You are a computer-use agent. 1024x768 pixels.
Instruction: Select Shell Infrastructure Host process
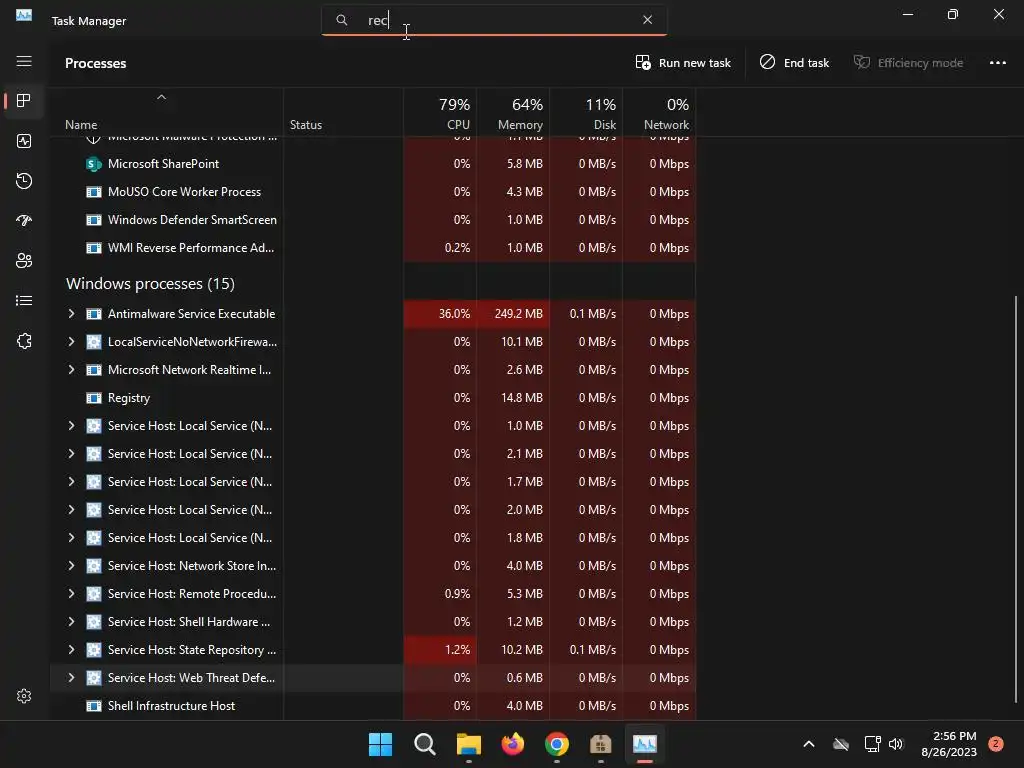pyautogui.click(x=373, y=706)
